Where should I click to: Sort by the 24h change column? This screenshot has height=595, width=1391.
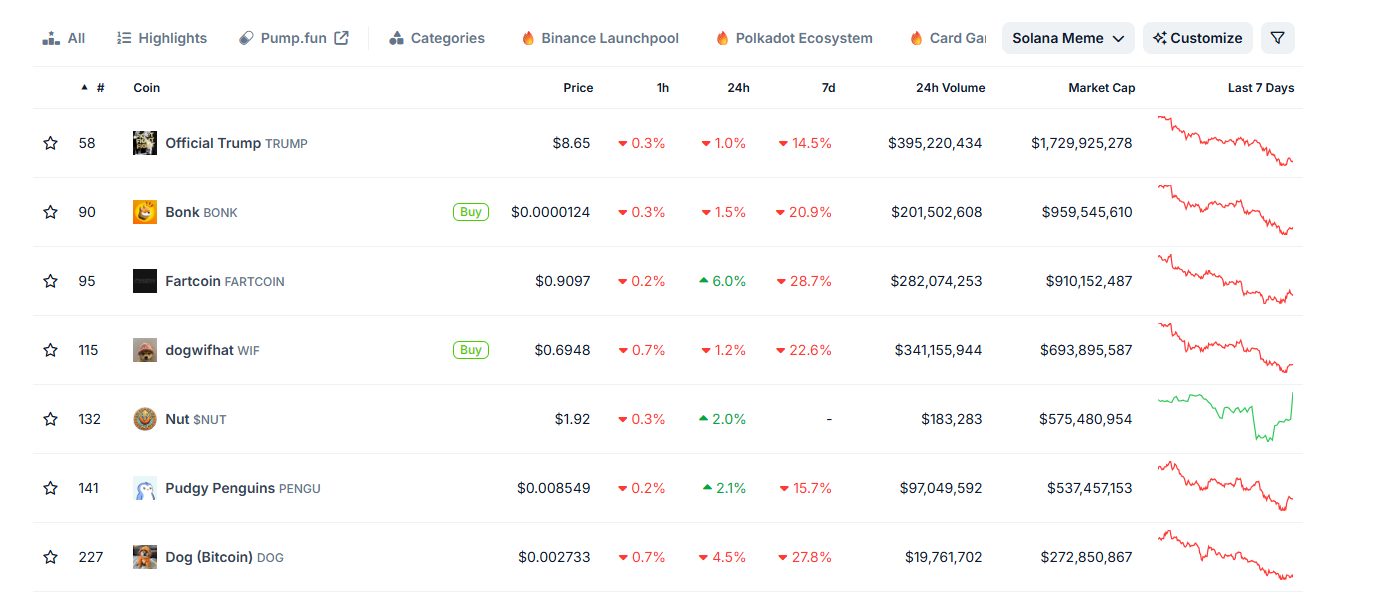click(738, 88)
